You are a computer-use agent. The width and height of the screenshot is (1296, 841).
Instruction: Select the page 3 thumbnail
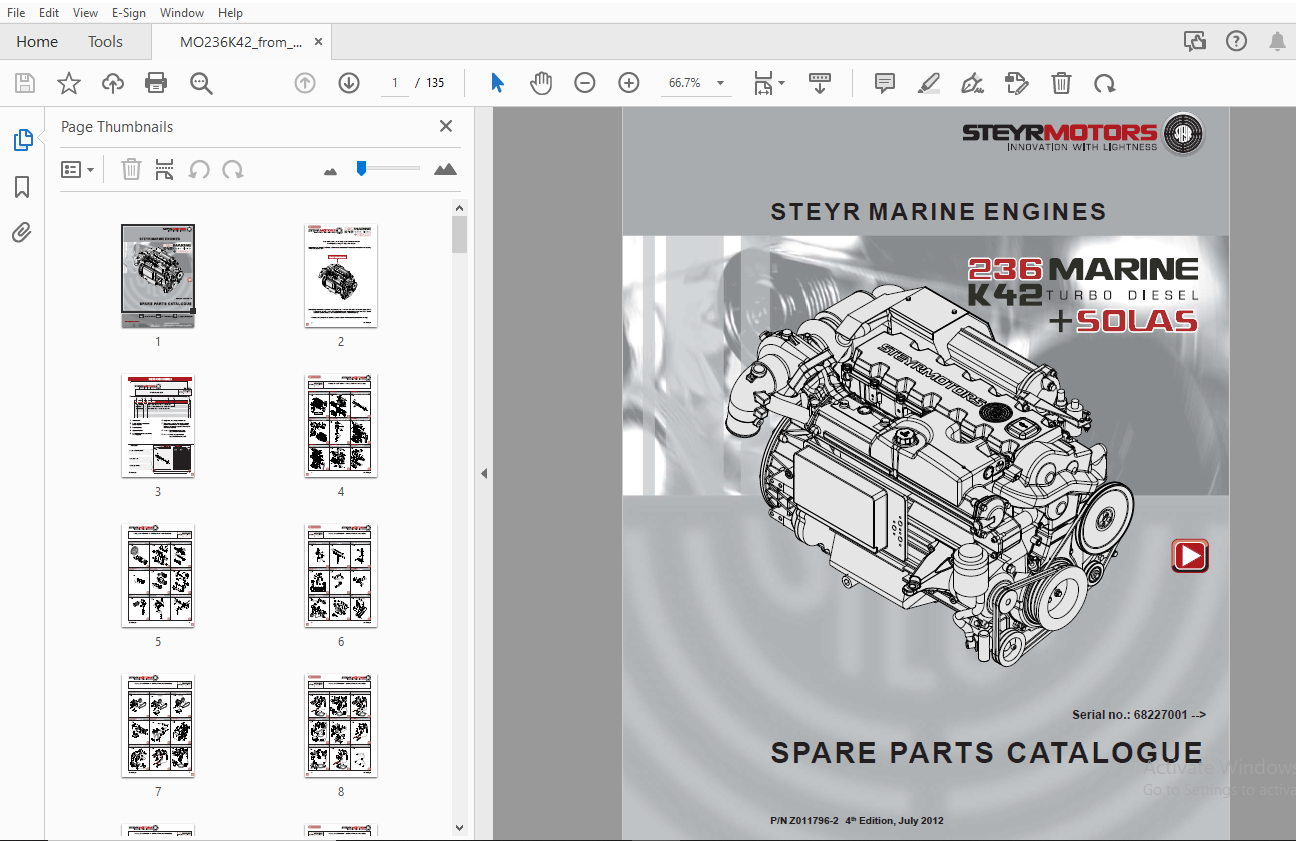158,425
